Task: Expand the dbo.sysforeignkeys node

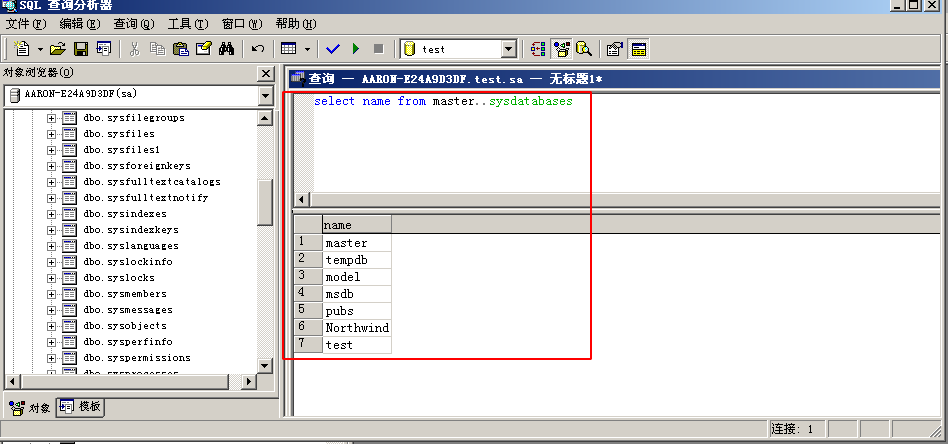Action: pyautogui.click(x=51, y=166)
